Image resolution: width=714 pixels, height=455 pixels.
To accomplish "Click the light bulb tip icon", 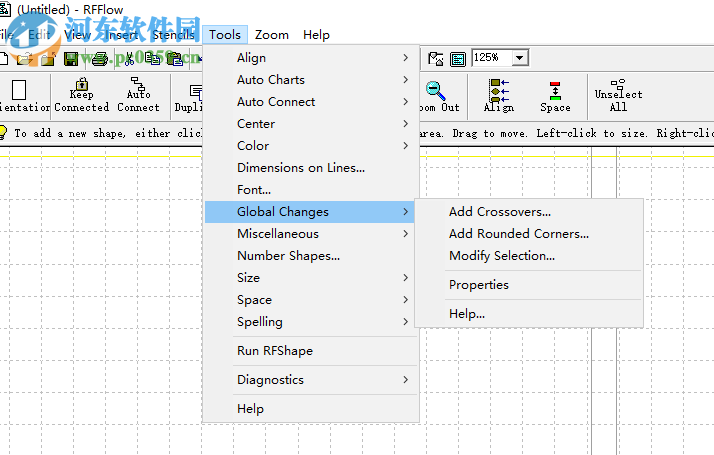I will tap(3, 133).
